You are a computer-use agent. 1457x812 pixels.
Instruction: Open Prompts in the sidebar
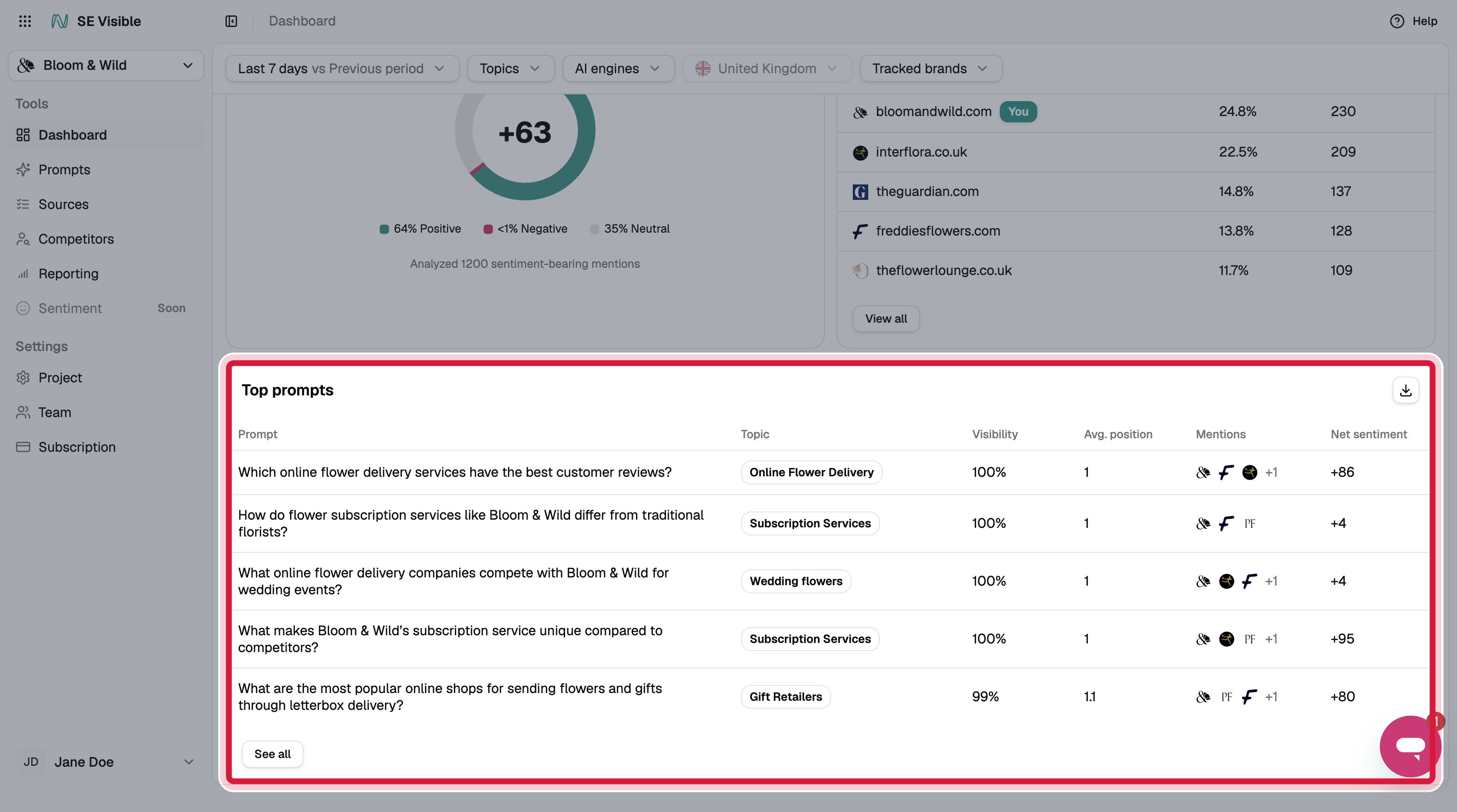(106, 170)
